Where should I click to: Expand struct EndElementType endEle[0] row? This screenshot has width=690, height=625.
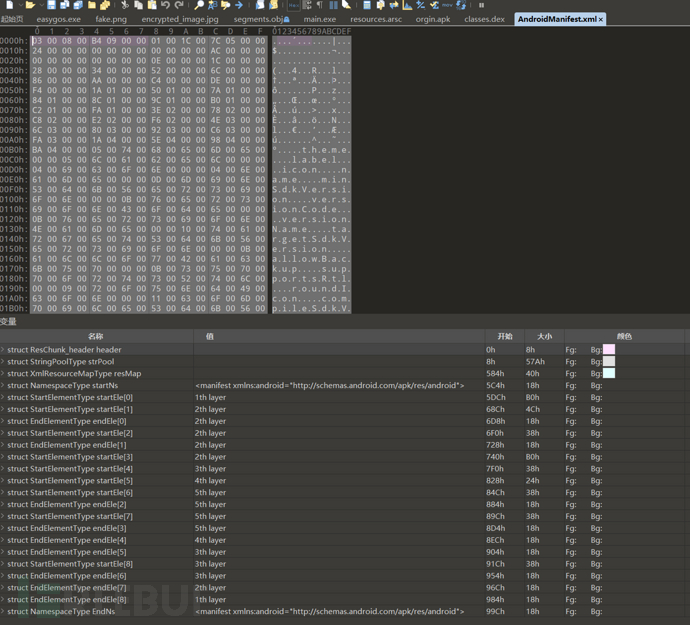coord(3,421)
